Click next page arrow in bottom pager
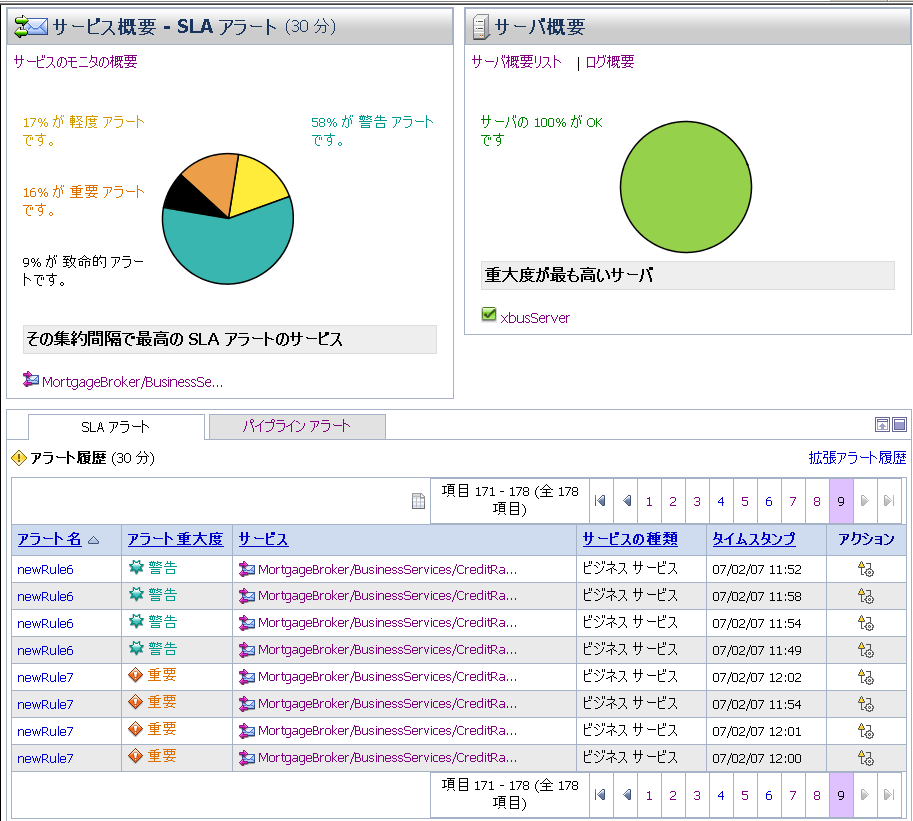Image resolution: width=913 pixels, height=821 pixels. tap(865, 795)
